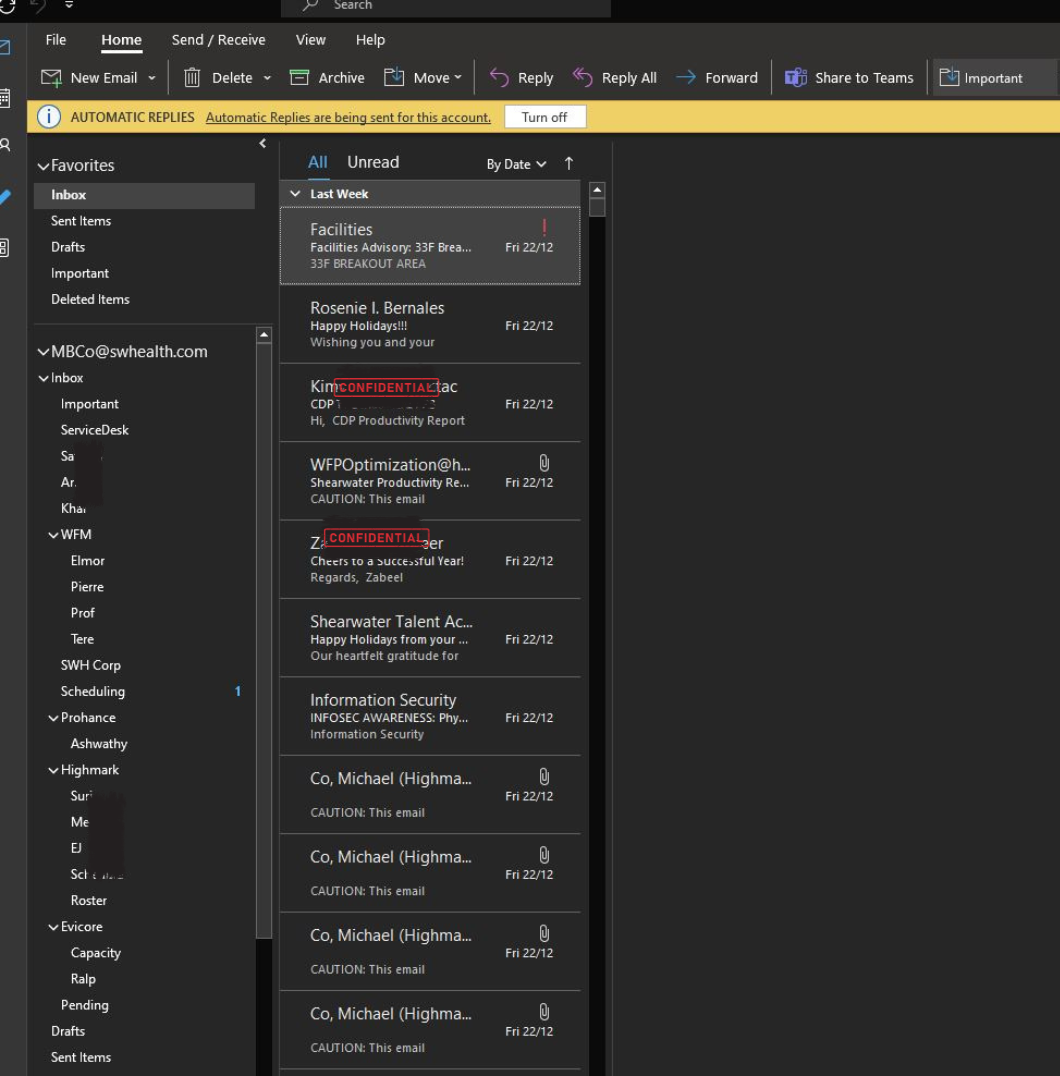1060x1076 pixels.
Task: Click the Automatic Replies notification link
Action: point(348,117)
